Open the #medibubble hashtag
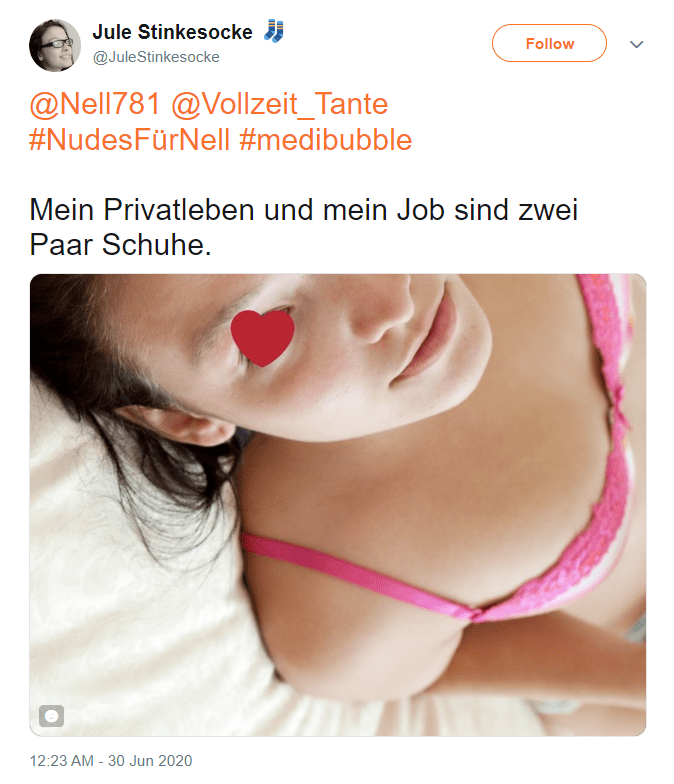Screen dimensions: 674x784 pos(326,140)
